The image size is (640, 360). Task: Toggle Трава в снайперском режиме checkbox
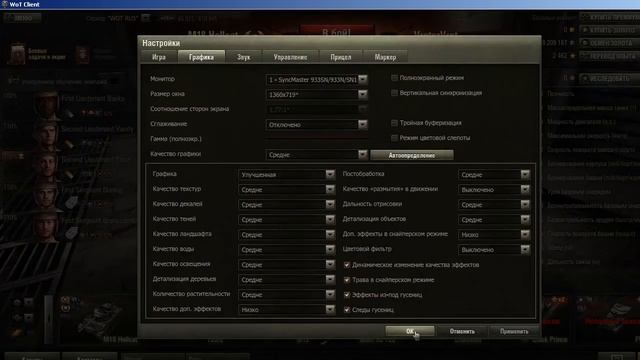pyautogui.click(x=347, y=280)
